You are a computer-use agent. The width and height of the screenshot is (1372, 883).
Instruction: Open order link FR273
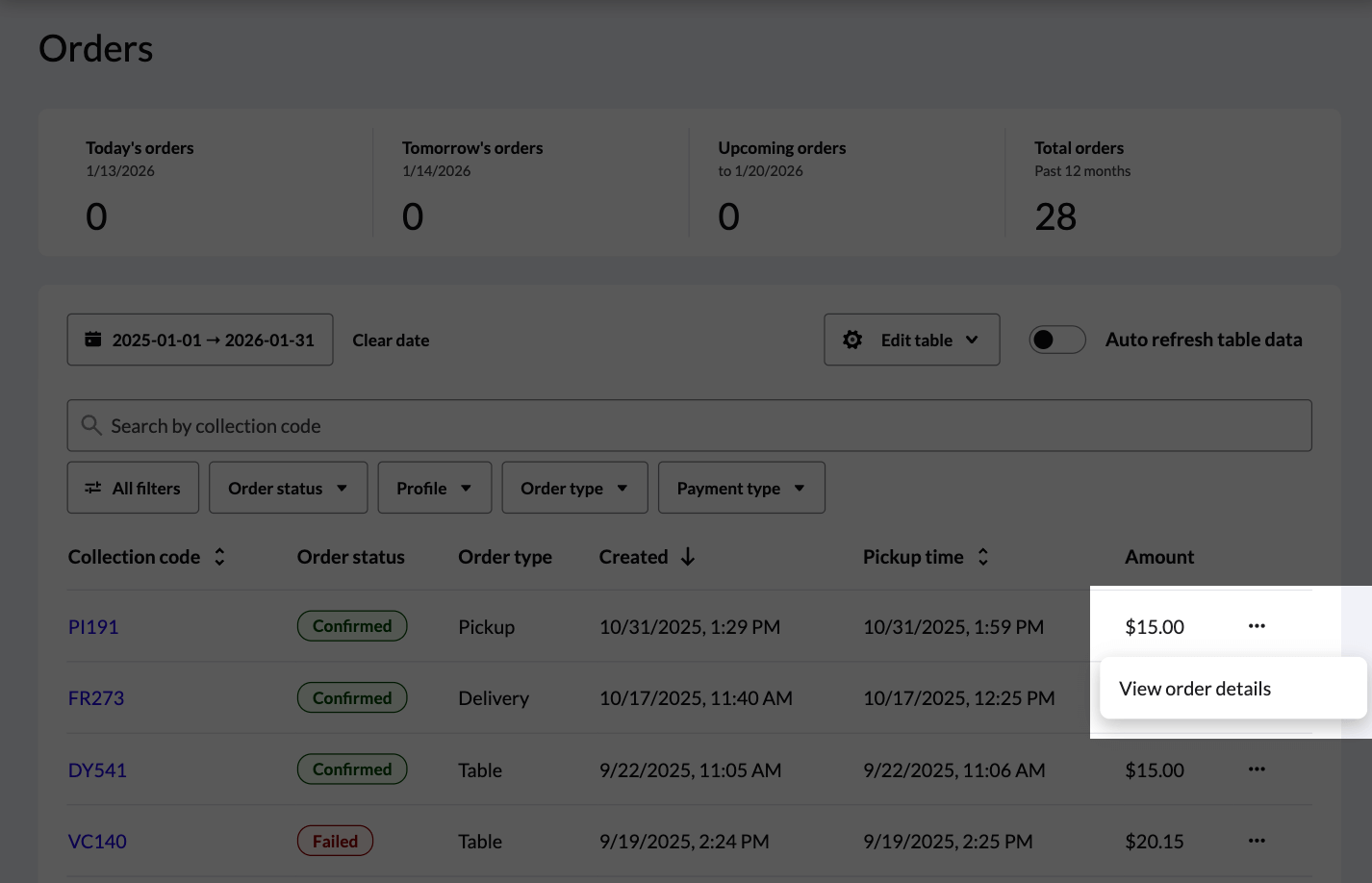click(x=96, y=698)
